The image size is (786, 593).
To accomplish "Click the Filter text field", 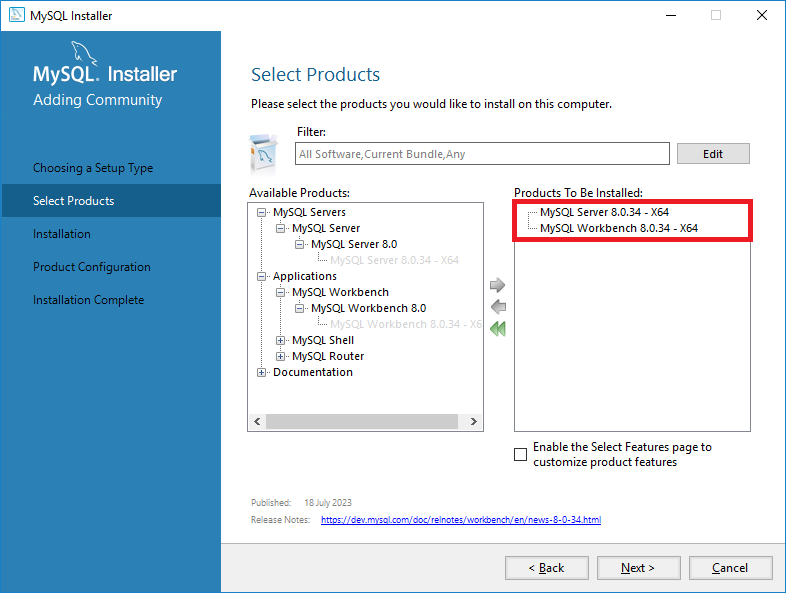I will tap(482, 153).
